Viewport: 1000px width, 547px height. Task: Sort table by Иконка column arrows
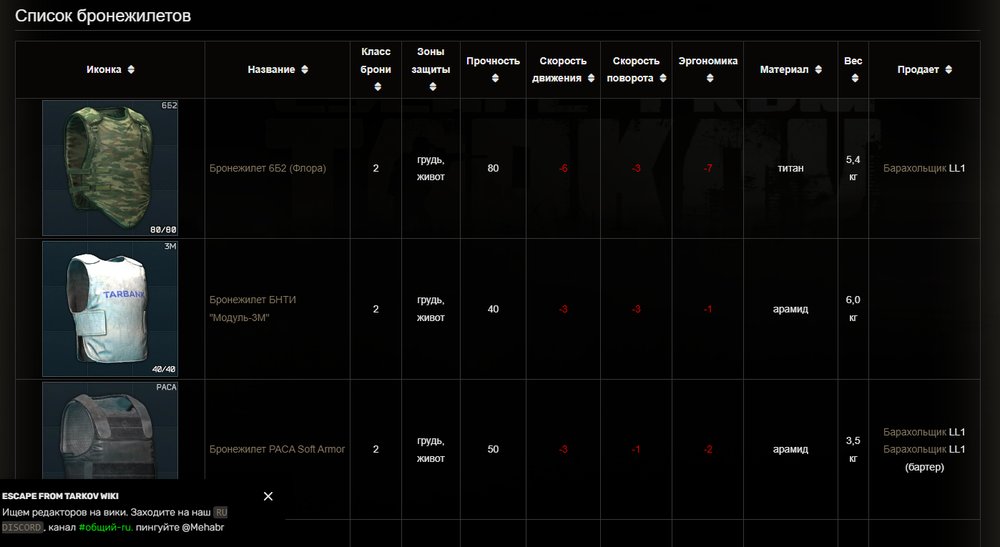[x=131, y=69]
